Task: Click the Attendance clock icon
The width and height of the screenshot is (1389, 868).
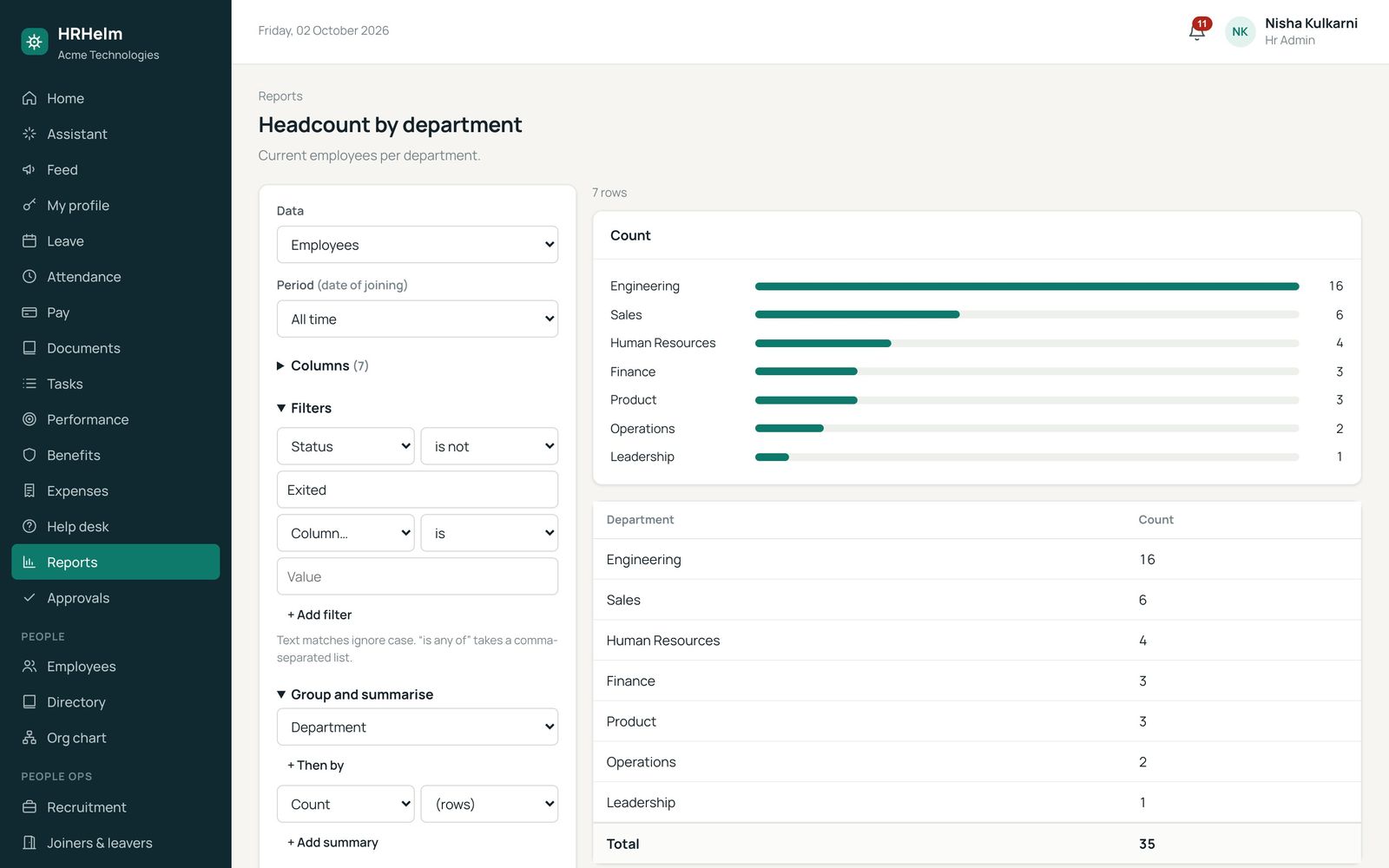Action: (30, 276)
